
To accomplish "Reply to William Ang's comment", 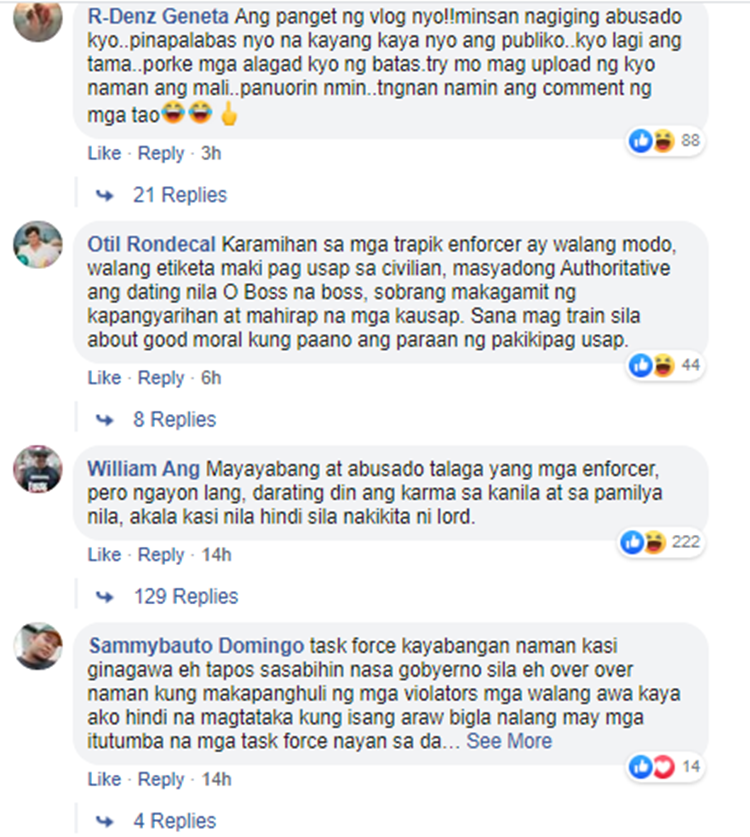I will pyautogui.click(x=161, y=555).
